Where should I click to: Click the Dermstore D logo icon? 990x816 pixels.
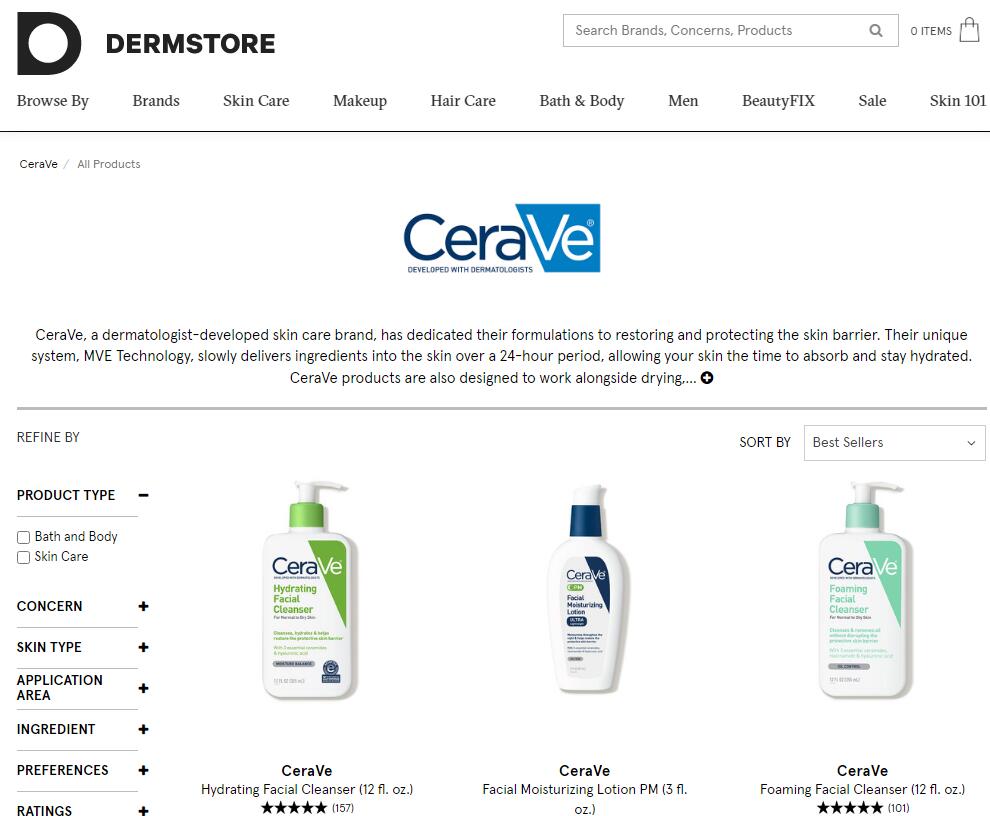(x=49, y=43)
